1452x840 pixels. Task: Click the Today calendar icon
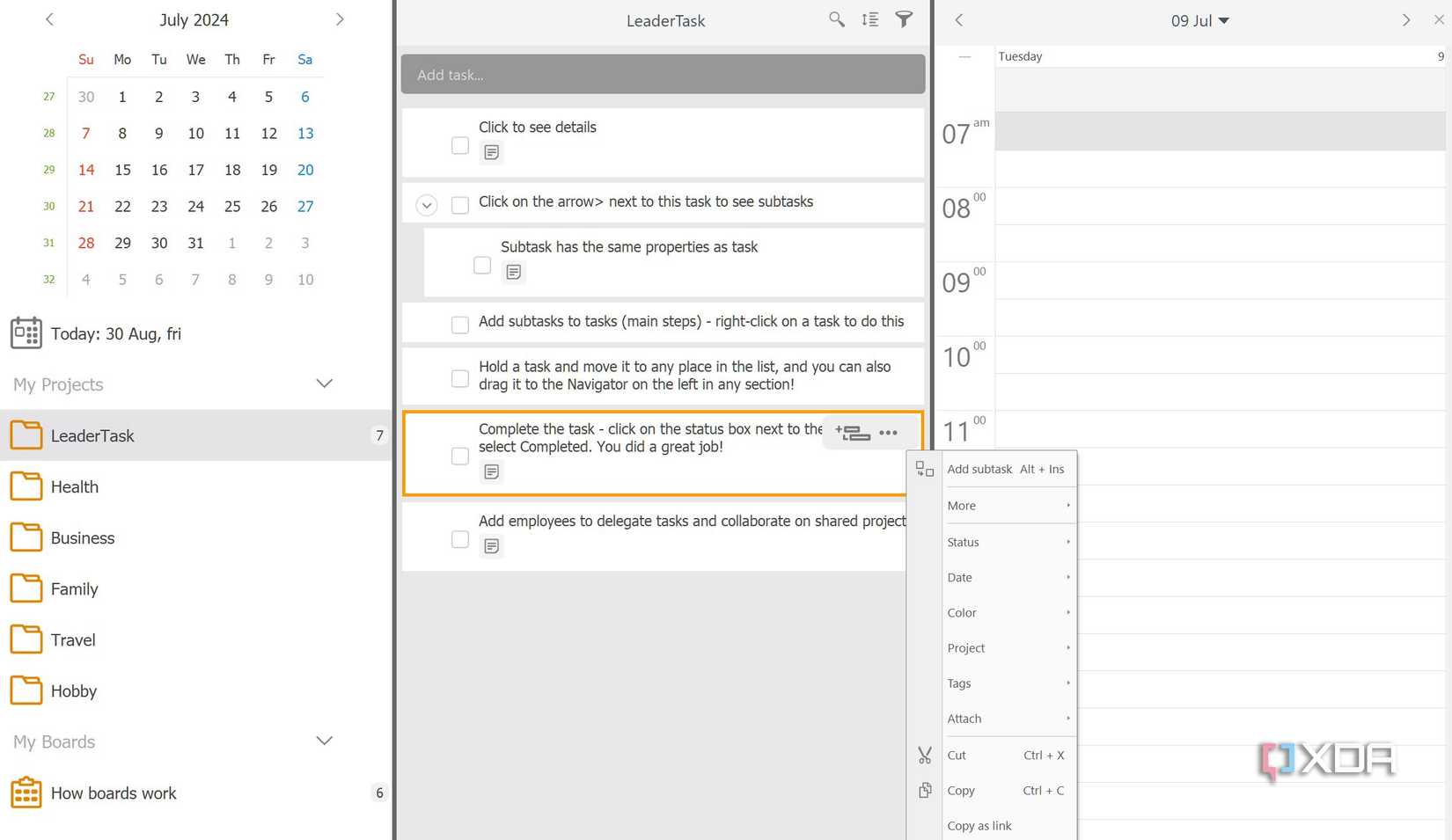tap(26, 333)
